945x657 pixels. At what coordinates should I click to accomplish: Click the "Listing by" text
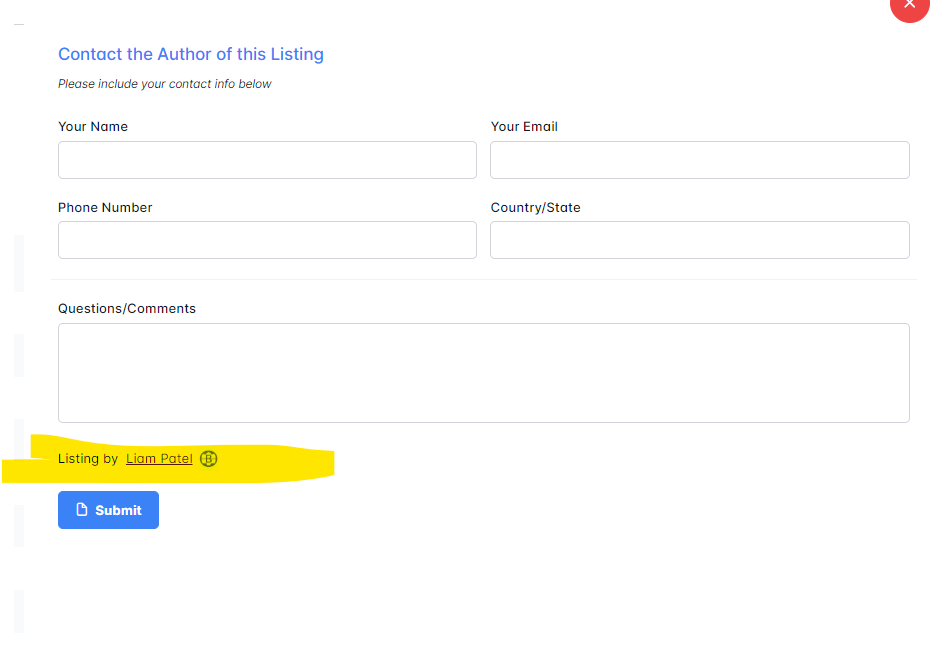coord(88,459)
